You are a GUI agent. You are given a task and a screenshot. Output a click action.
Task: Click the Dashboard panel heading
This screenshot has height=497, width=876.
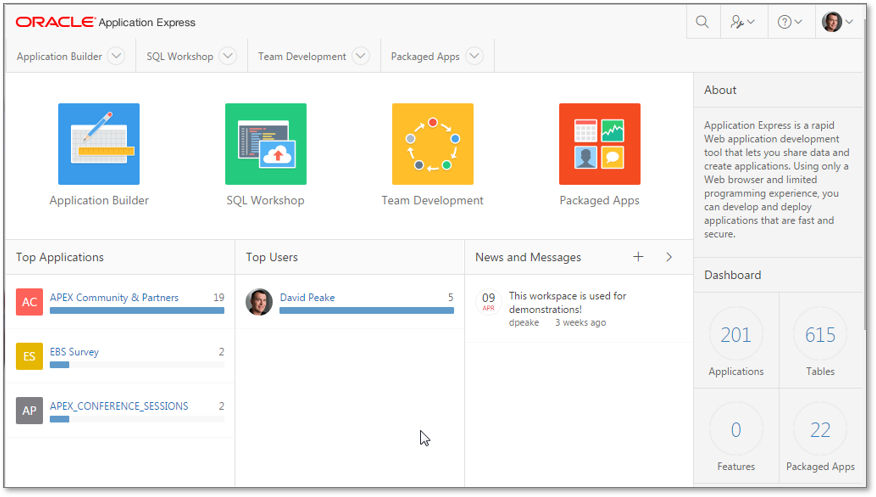pyautogui.click(x=732, y=275)
